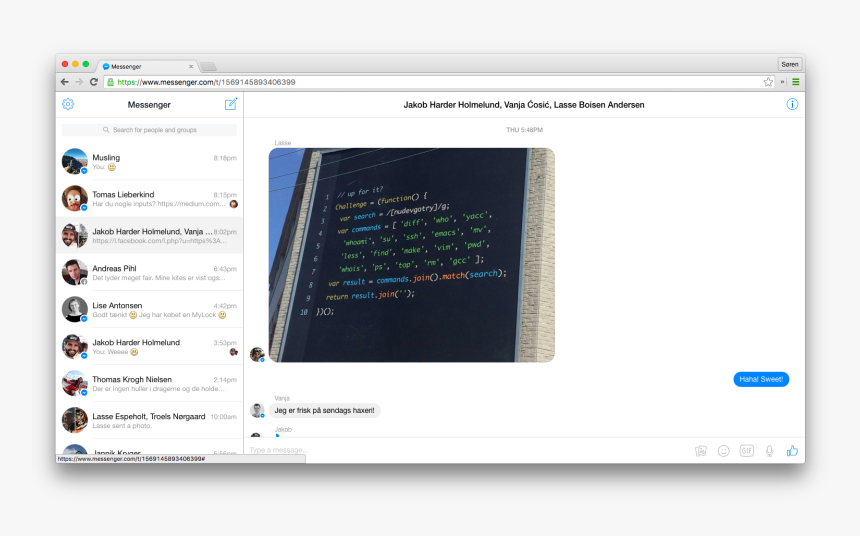Open the GIF picker
This screenshot has width=860, height=536.
746,451
